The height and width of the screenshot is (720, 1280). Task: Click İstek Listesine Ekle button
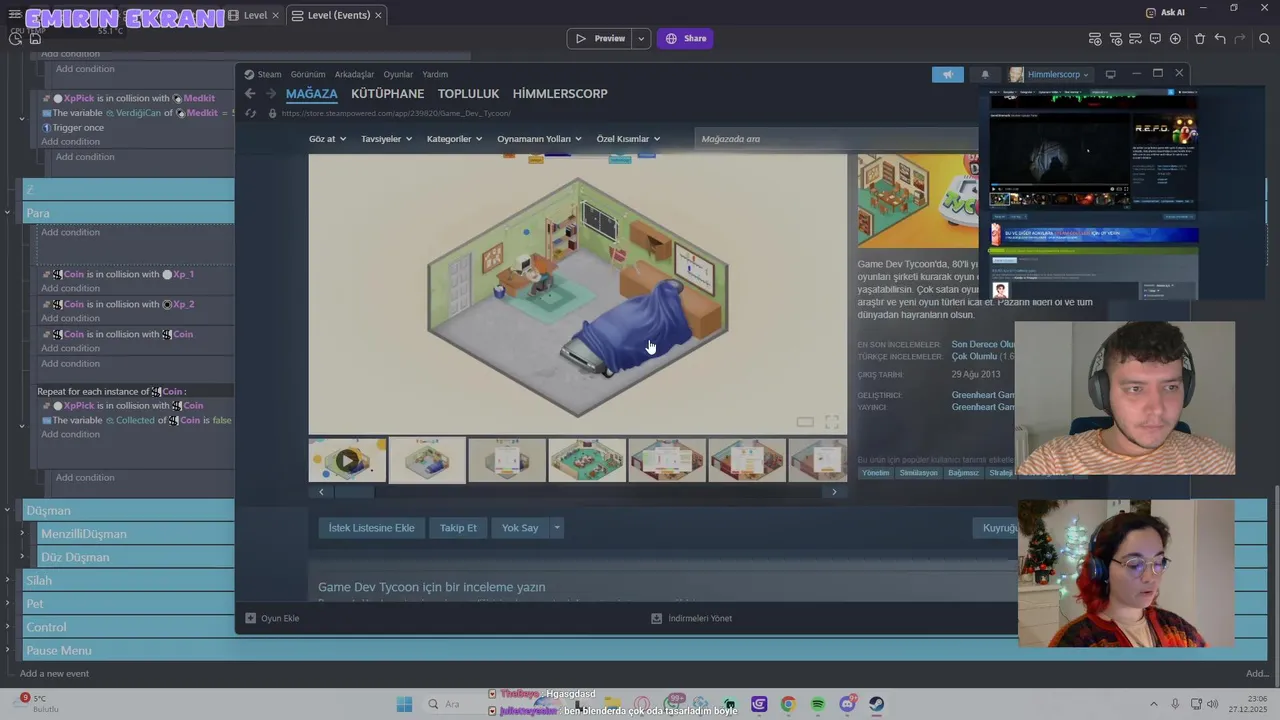[371, 528]
